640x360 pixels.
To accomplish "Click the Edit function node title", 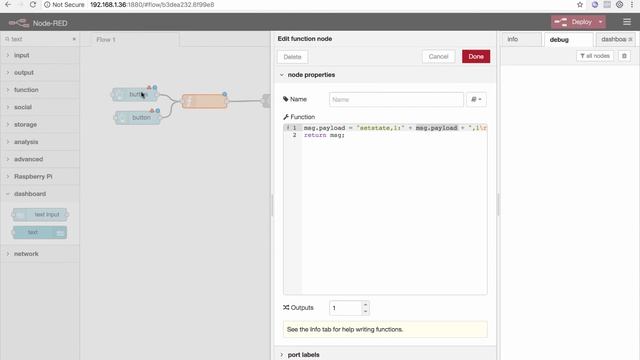I will click(305, 39).
